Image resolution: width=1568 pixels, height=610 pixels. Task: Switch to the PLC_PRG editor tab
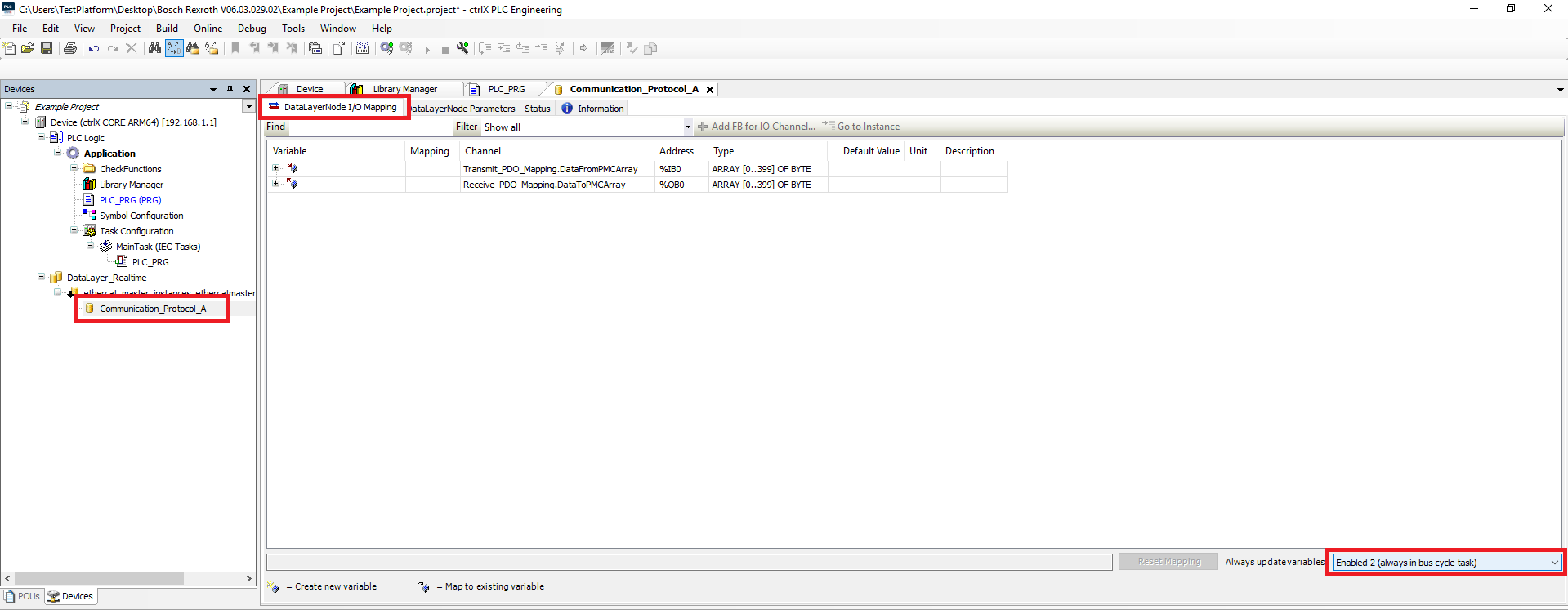pos(506,89)
